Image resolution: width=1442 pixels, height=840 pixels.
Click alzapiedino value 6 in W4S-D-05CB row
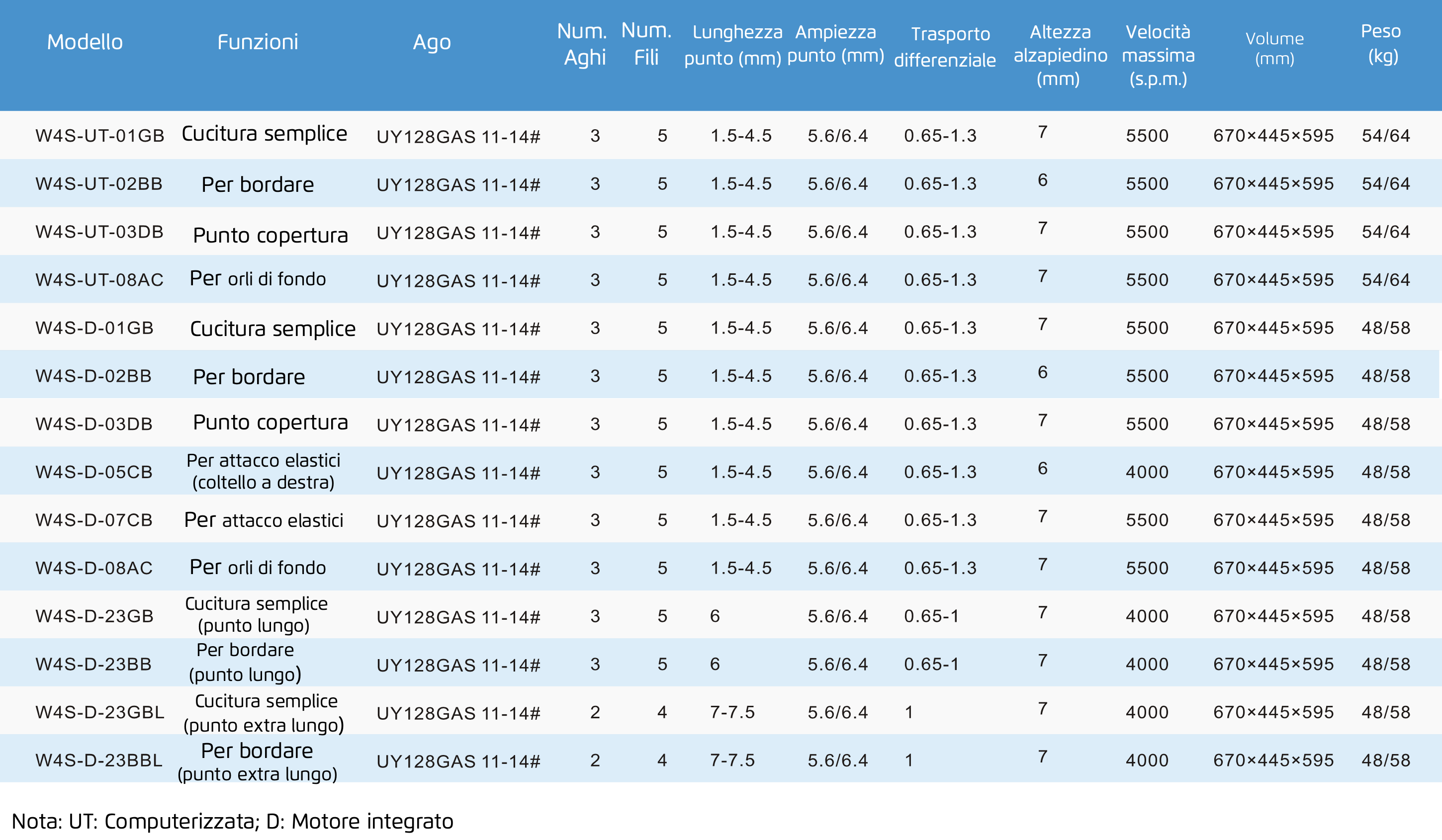(1043, 468)
